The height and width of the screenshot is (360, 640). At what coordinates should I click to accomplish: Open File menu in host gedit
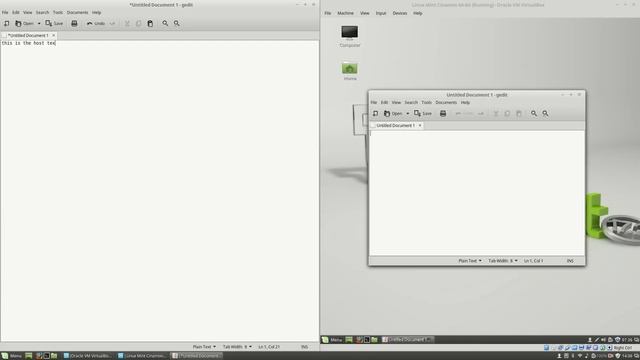[5, 12]
